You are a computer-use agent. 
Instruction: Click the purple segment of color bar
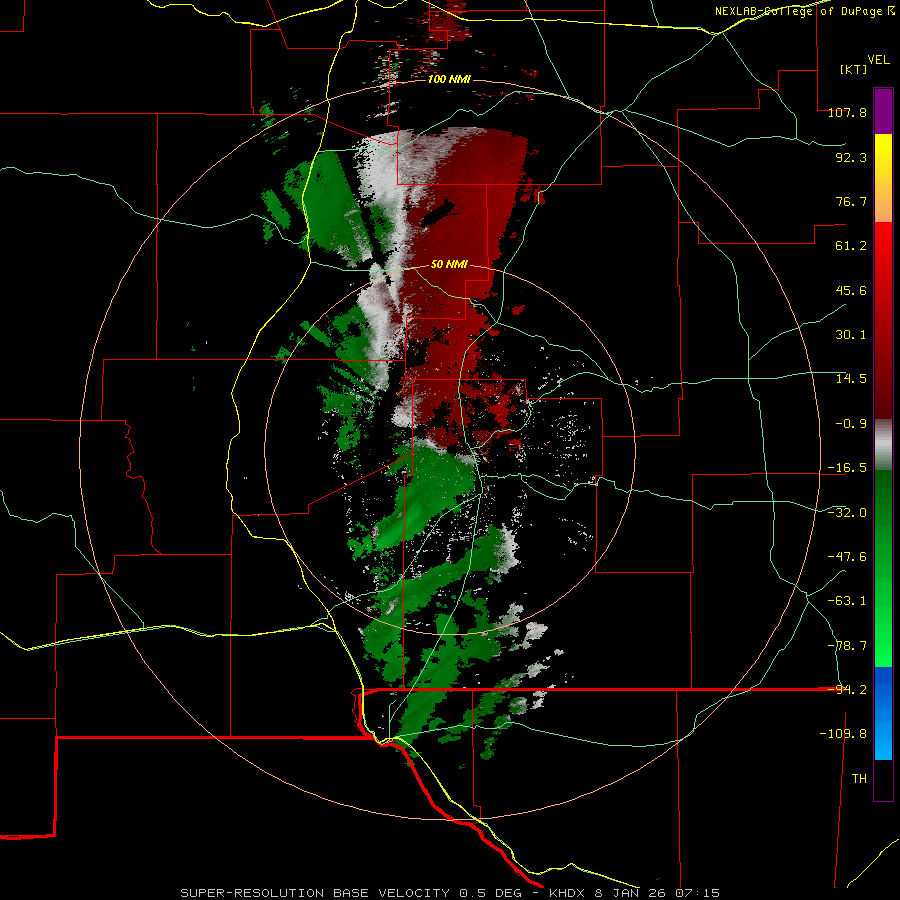pos(883,111)
